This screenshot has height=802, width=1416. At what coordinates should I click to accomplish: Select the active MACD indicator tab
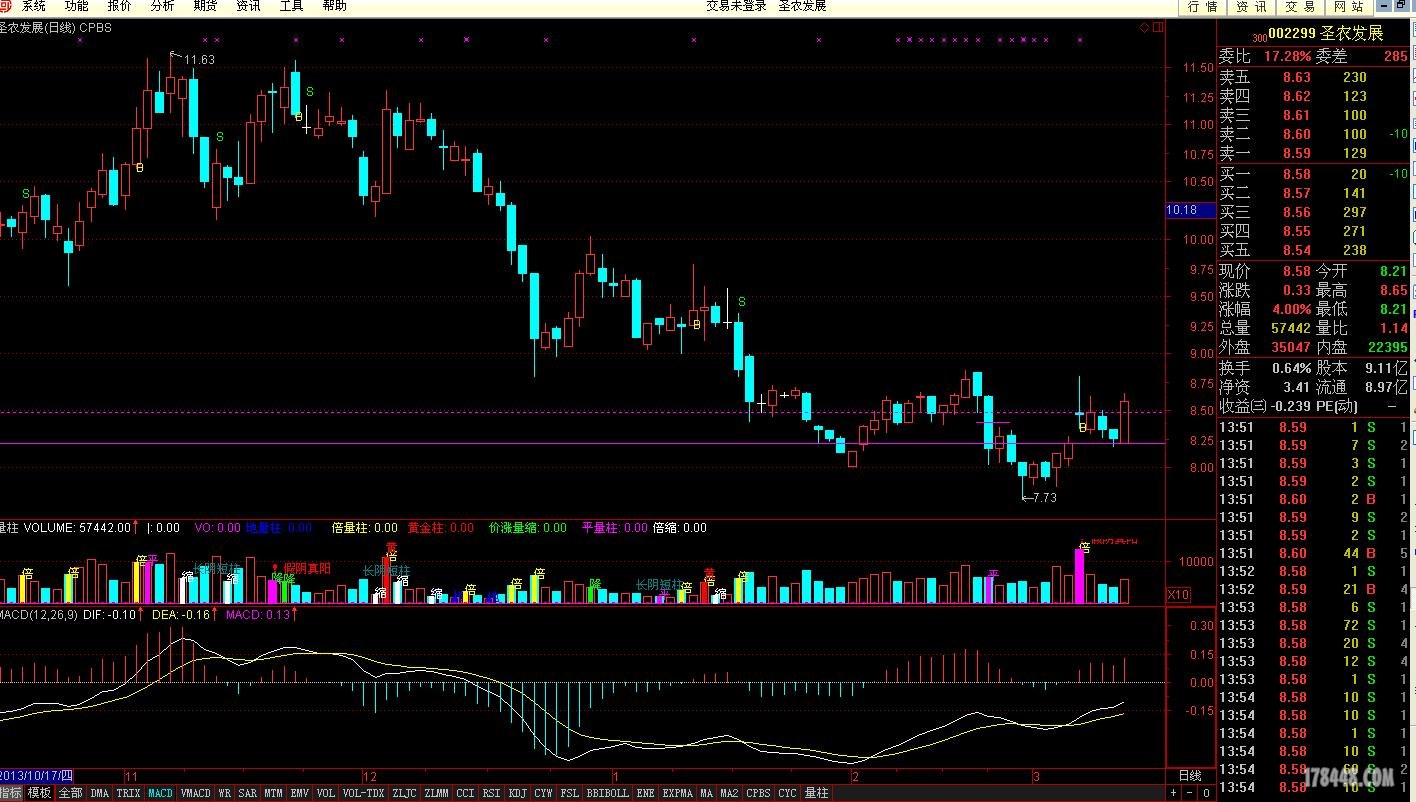tap(160, 793)
